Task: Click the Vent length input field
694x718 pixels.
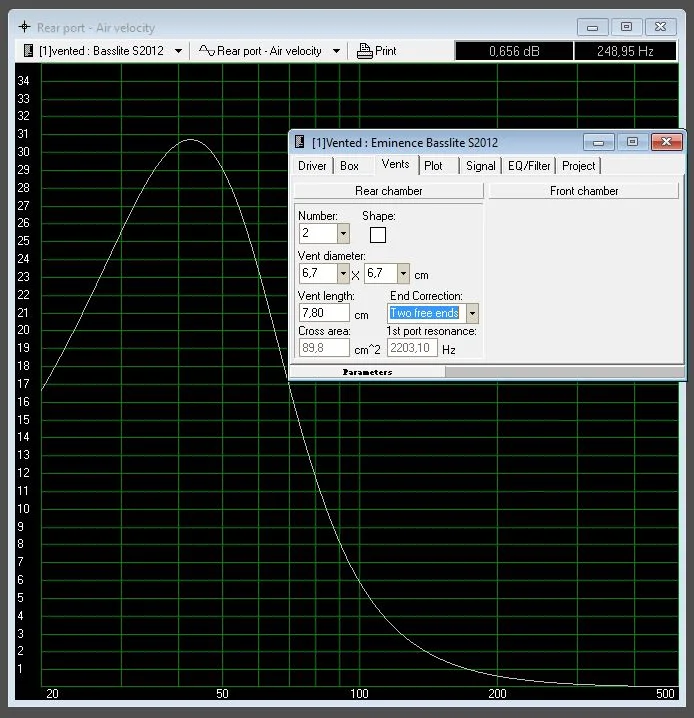Action: (323, 313)
